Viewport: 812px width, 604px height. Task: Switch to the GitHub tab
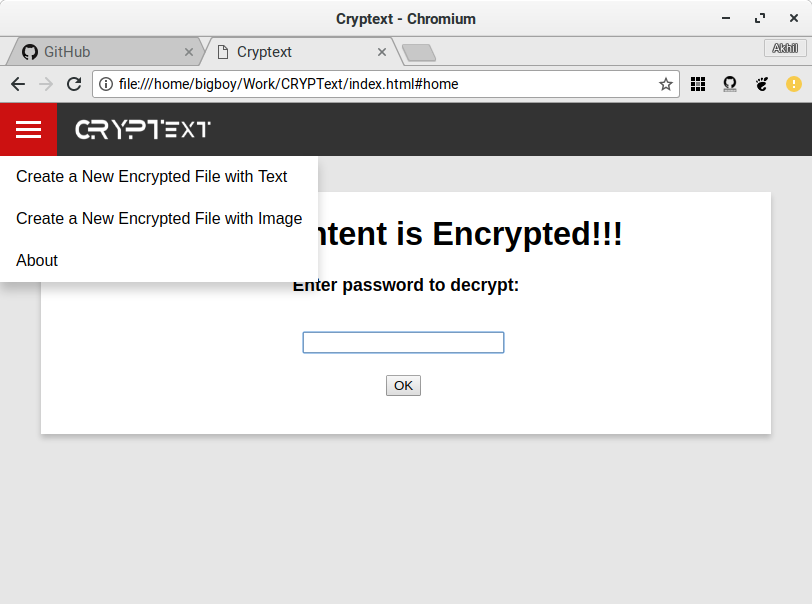pyautogui.click(x=104, y=52)
